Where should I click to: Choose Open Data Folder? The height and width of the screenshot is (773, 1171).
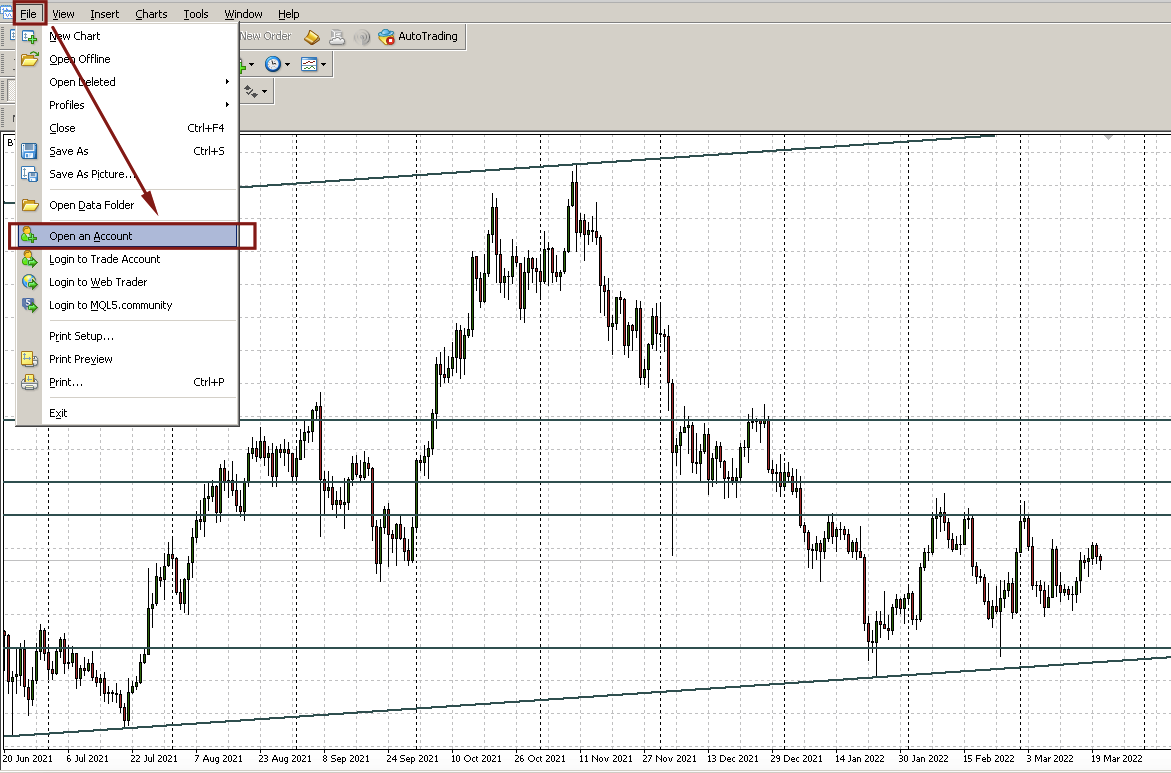click(127, 205)
